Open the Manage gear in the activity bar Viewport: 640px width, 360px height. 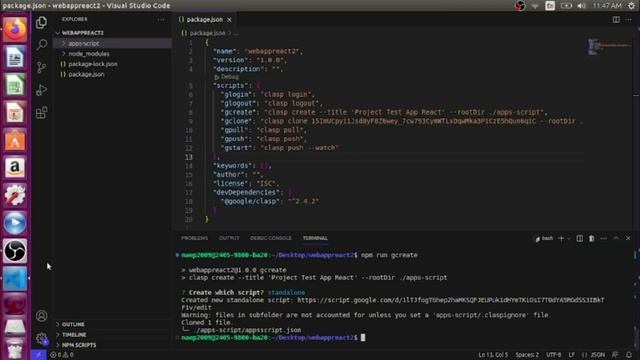click(x=41, y=338)
